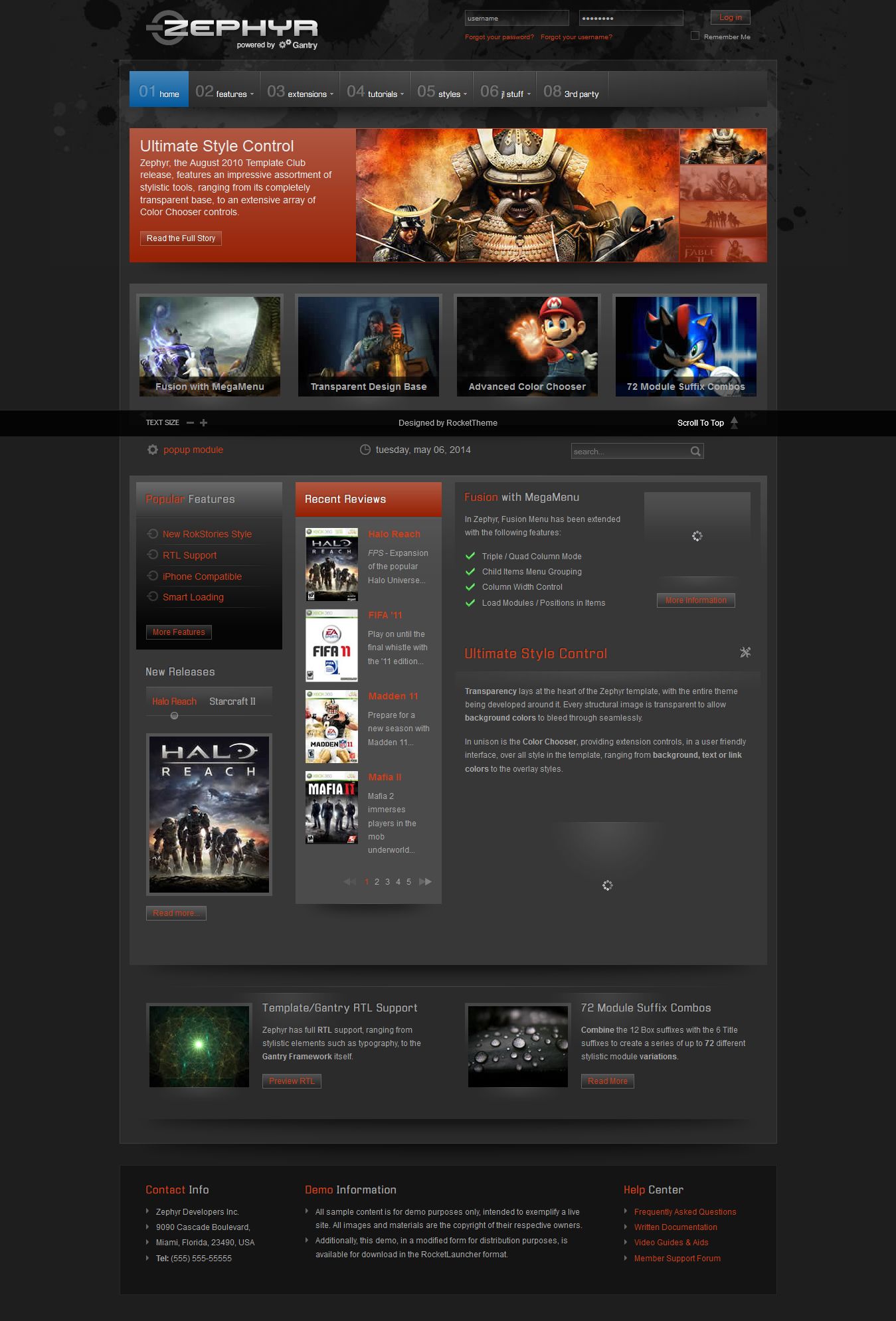Viewport: 896px width, 1321px height.
Task: Expand the 02 features menu
Action: tap(224, 90)
